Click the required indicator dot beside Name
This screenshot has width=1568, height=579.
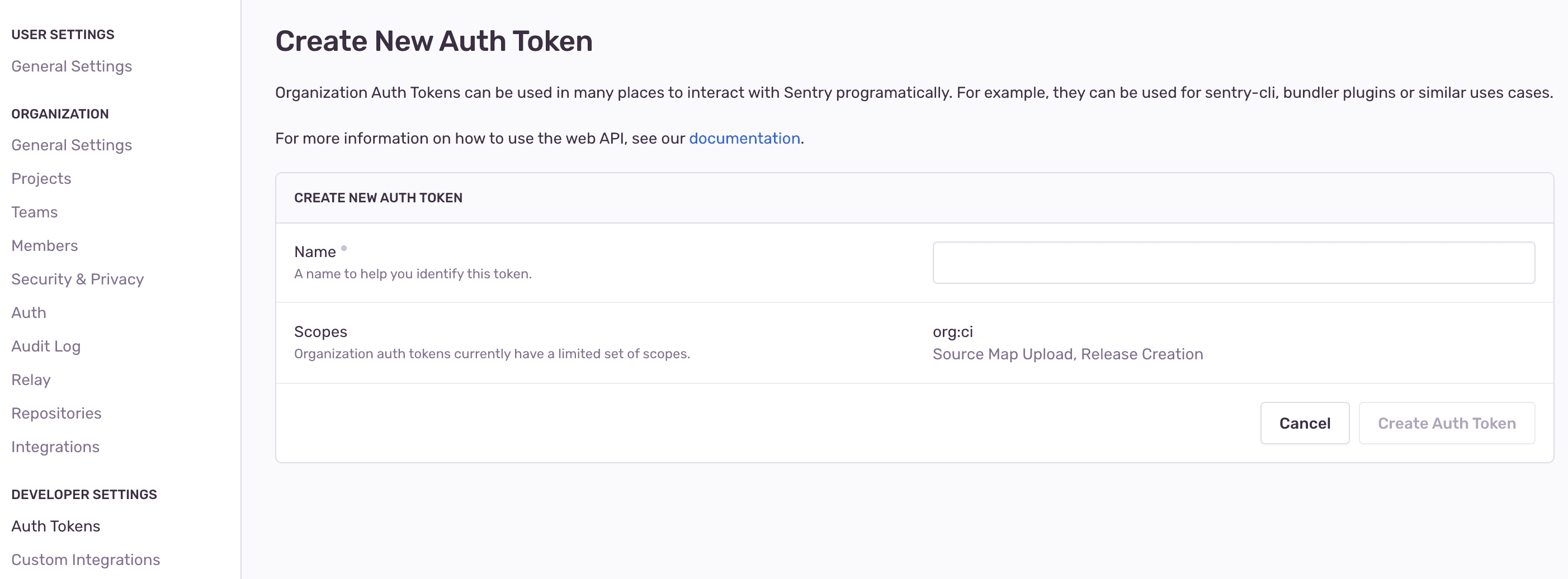click(x=344, y=248)
